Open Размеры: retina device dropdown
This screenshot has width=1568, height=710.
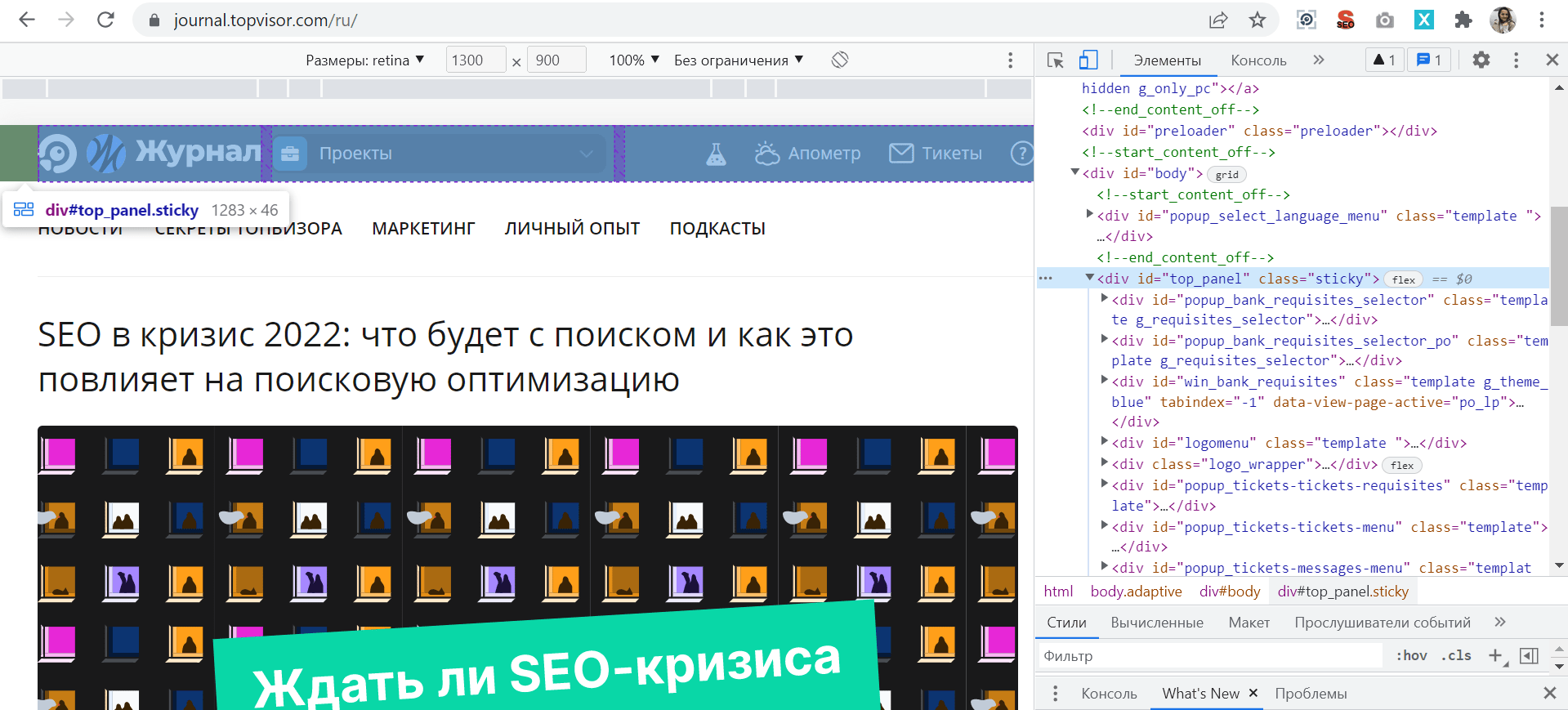point(365,60)
